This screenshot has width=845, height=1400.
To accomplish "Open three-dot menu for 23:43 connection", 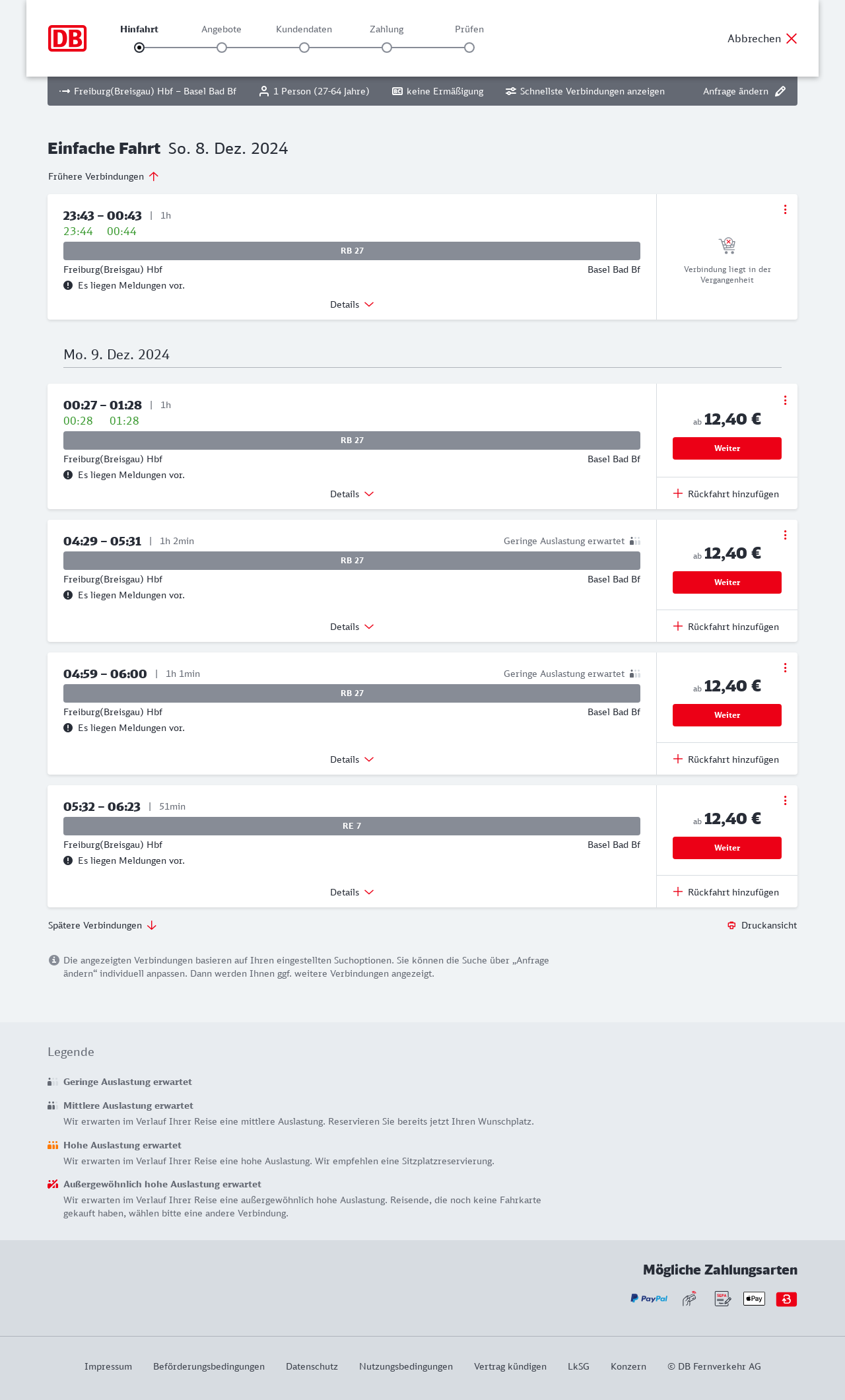I will (x=785, y=209).
